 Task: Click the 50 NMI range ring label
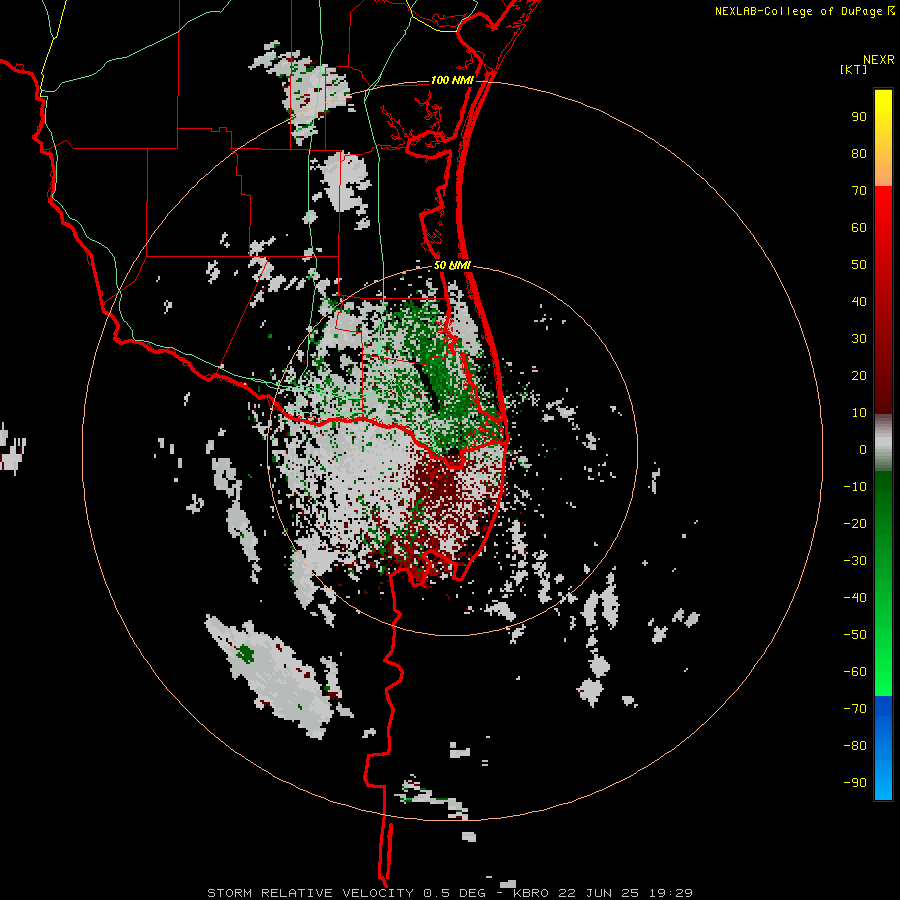[x=452, y=265]
